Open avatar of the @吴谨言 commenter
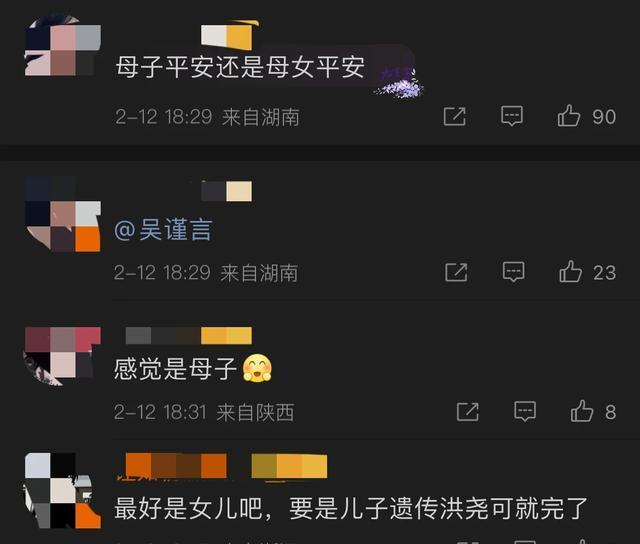The image size is (640, 544). pyautogui.click(x=63, y=214)
